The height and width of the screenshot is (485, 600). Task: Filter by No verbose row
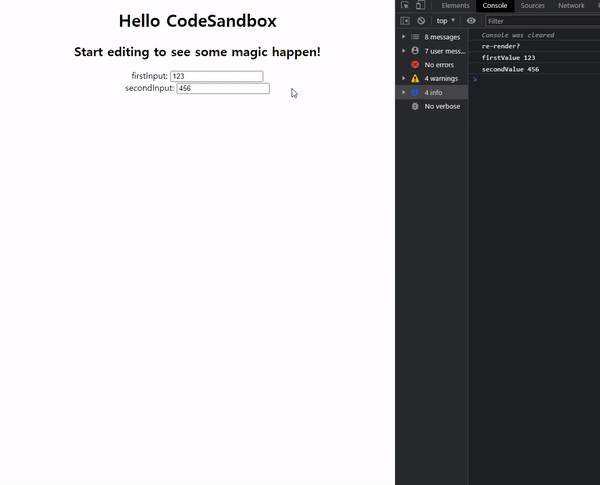pos(432,106)
